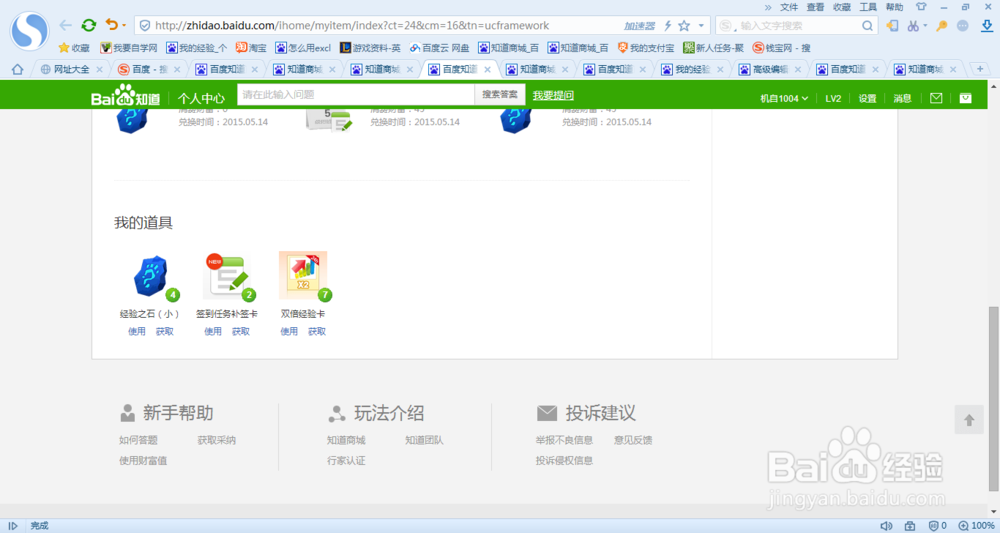
Task: Open 如何答题 help link
Action: [138, 440]
